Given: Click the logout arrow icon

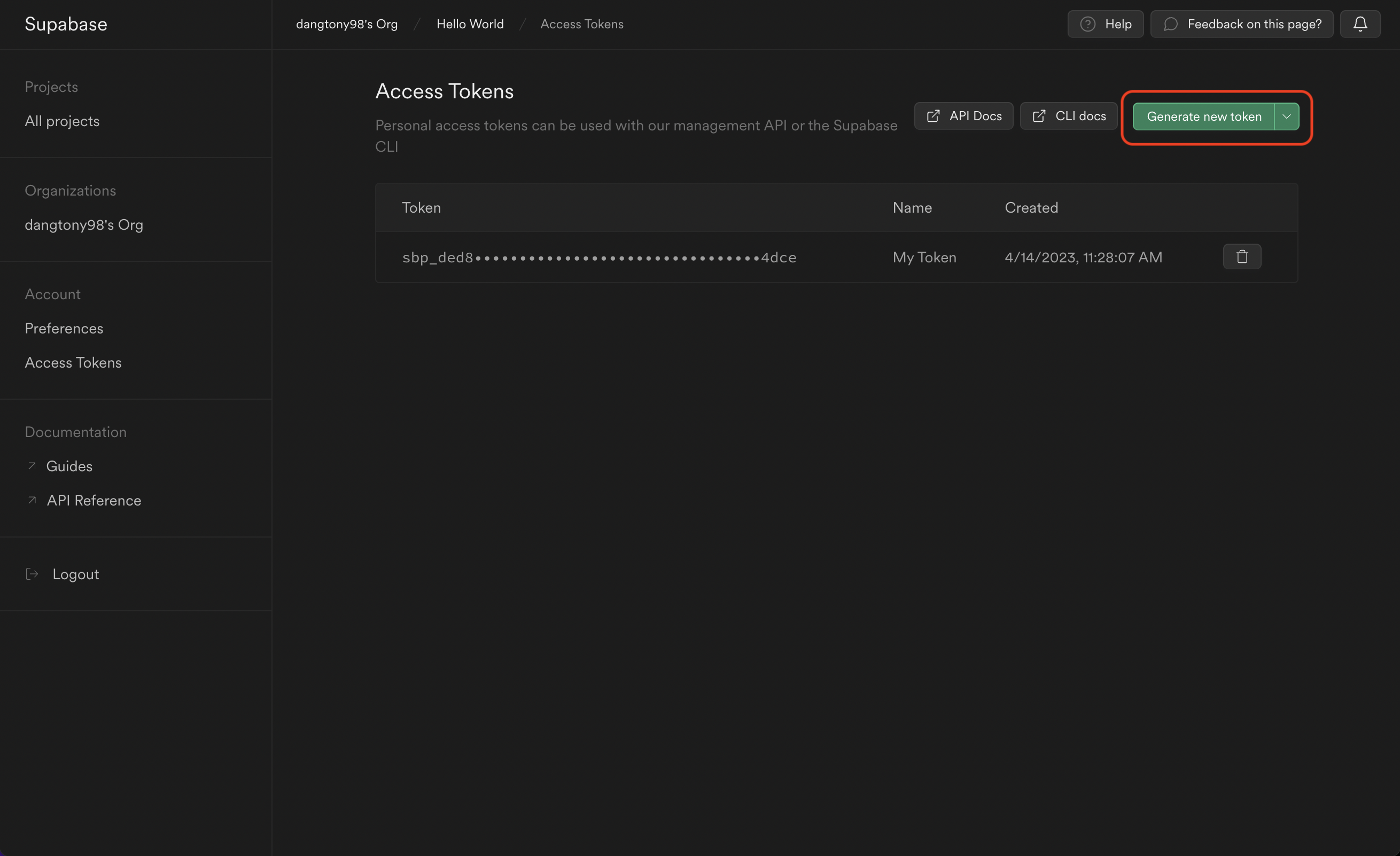Looking at the screenshot, I should tap(32, 574).
